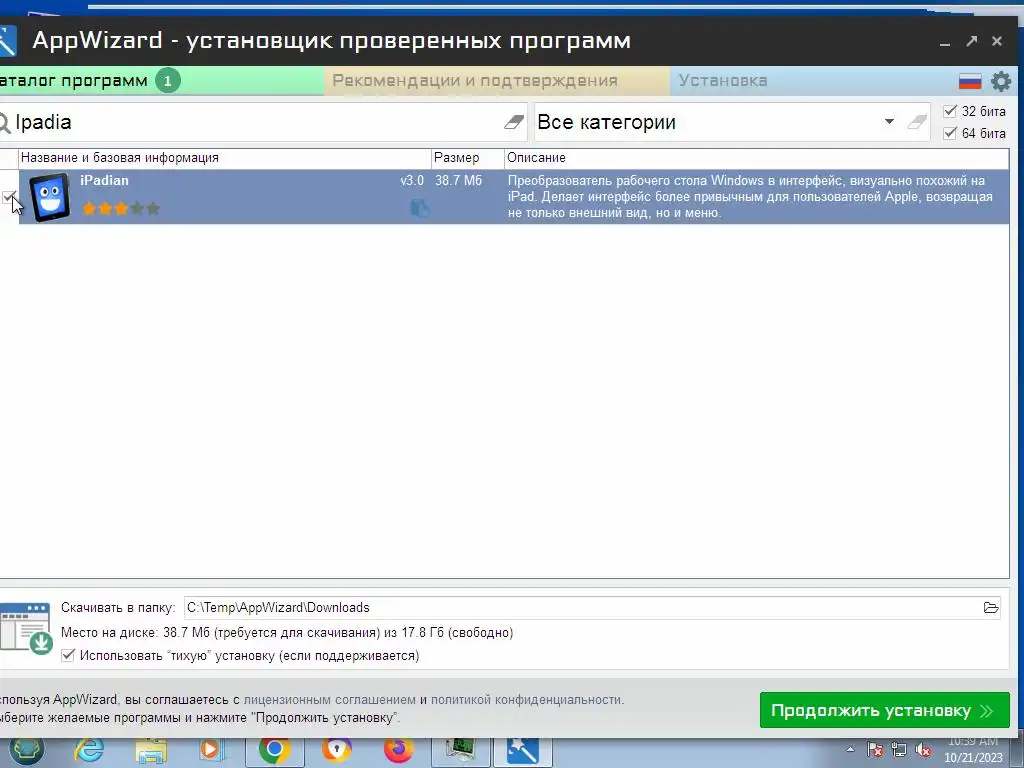Switch to Каталог программ tab
1024x768 pixels.
click(161, 80)
